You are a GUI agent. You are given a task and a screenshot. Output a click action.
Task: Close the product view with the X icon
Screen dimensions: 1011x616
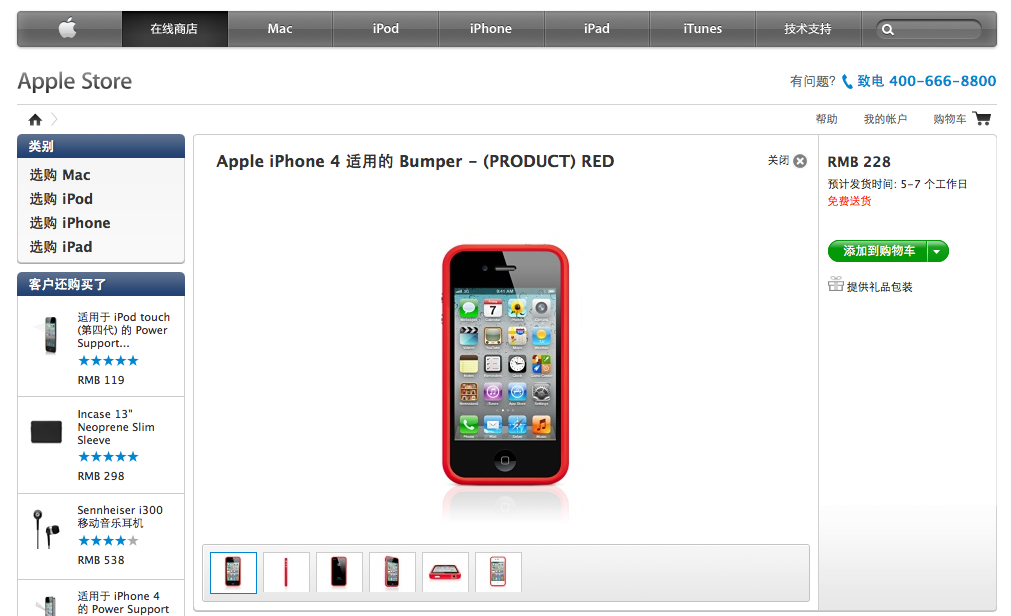[800, 161]
